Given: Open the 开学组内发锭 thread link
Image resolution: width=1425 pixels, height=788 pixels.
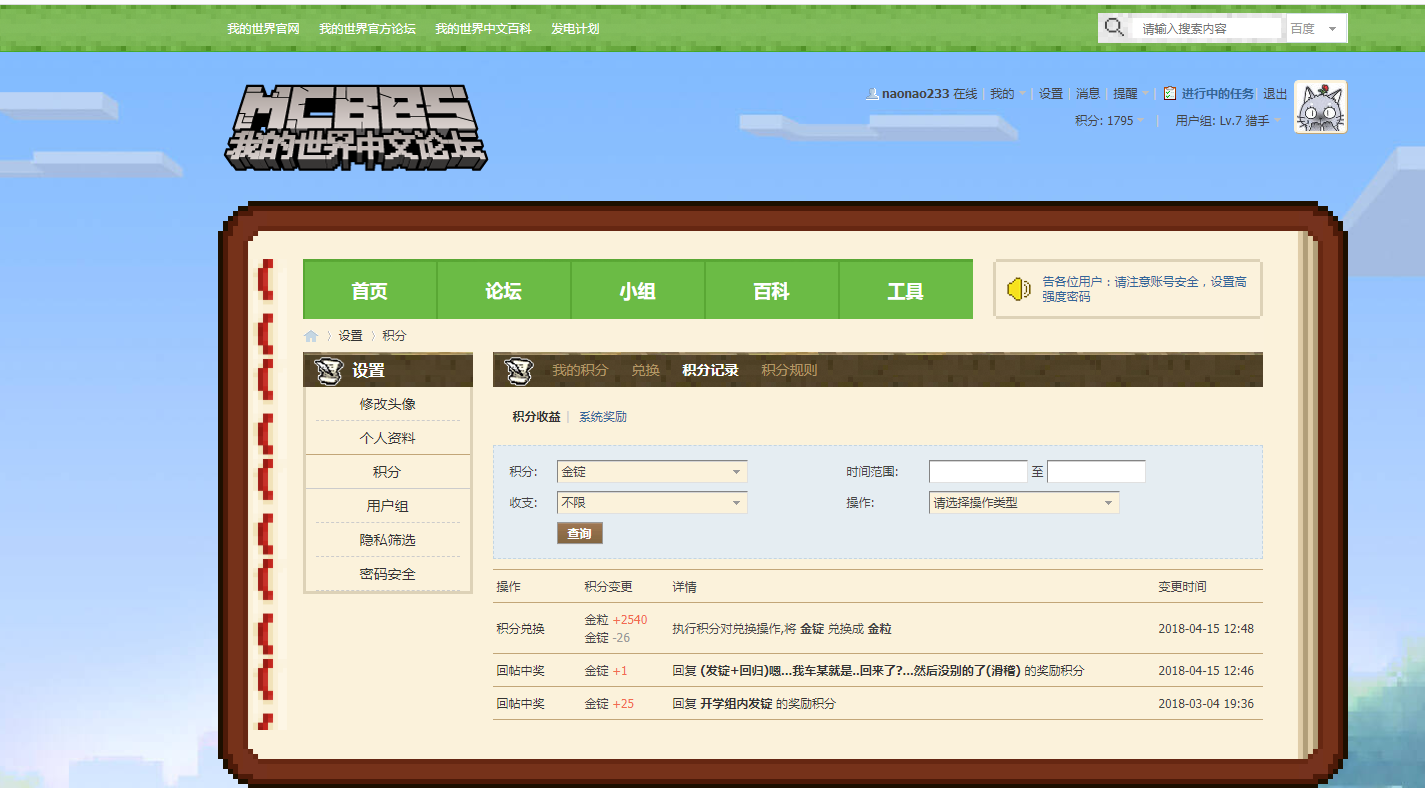Looking at the screenshot, I should (x=736, y=704).
